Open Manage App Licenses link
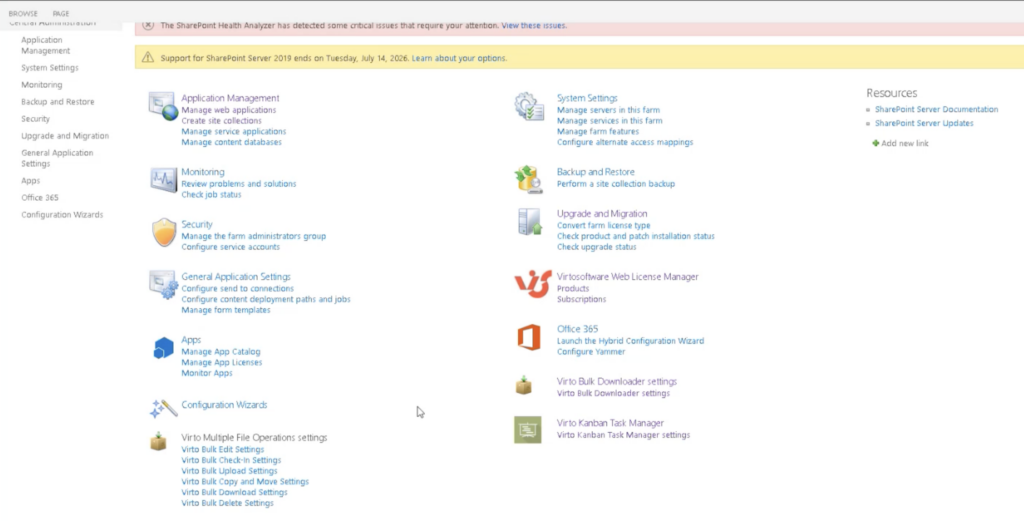The image size is (1024, 521). coord(222,362)
